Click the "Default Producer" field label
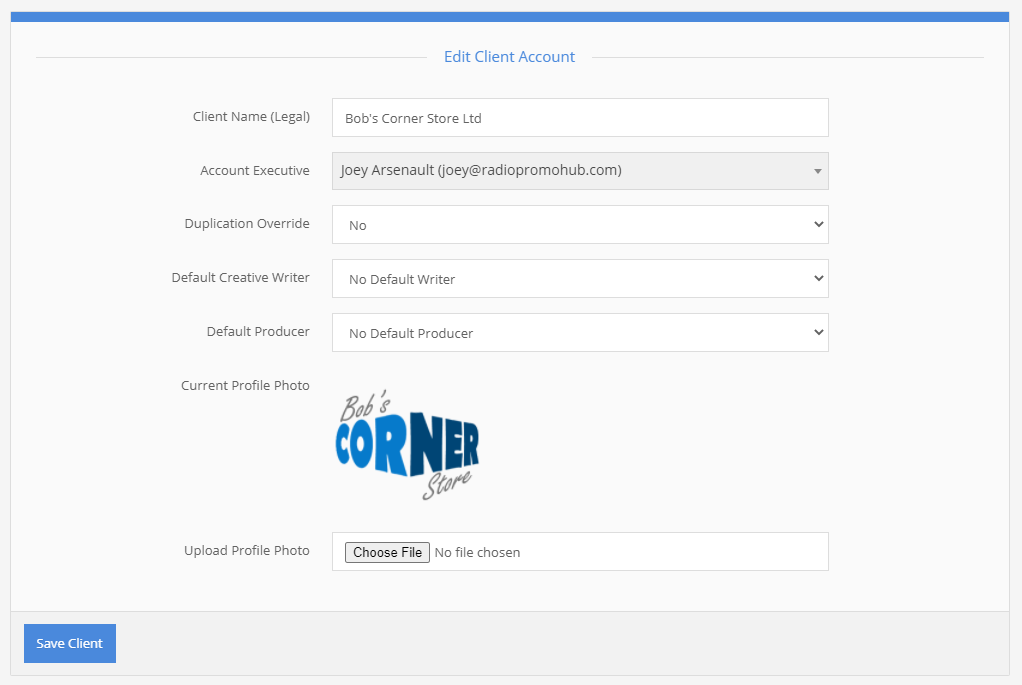Screen dimensions: 1022x685 pos(258,332)
